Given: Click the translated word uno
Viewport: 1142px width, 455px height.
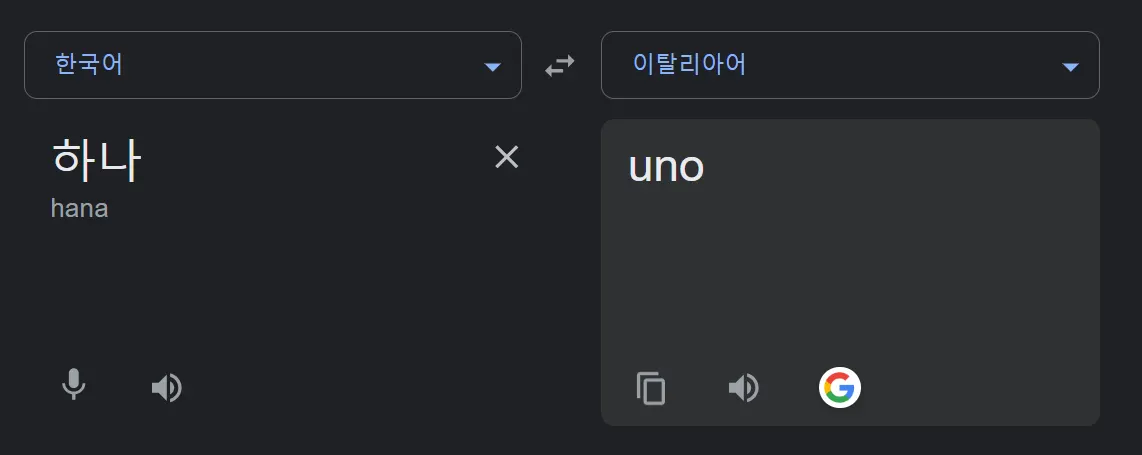Looking at the screenshot, I should click(666, 167).
